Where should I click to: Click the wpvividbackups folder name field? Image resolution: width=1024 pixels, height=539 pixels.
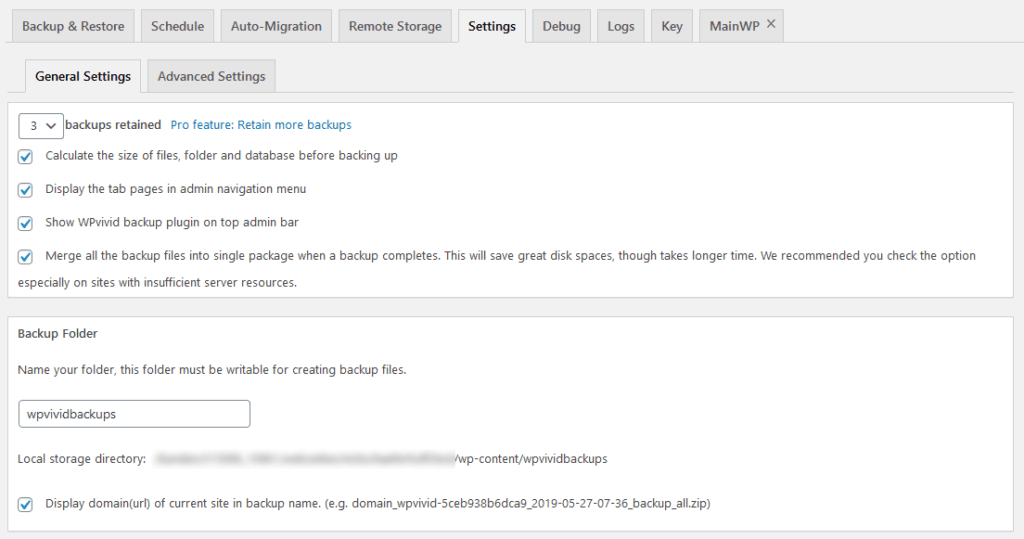click(134, 414)
